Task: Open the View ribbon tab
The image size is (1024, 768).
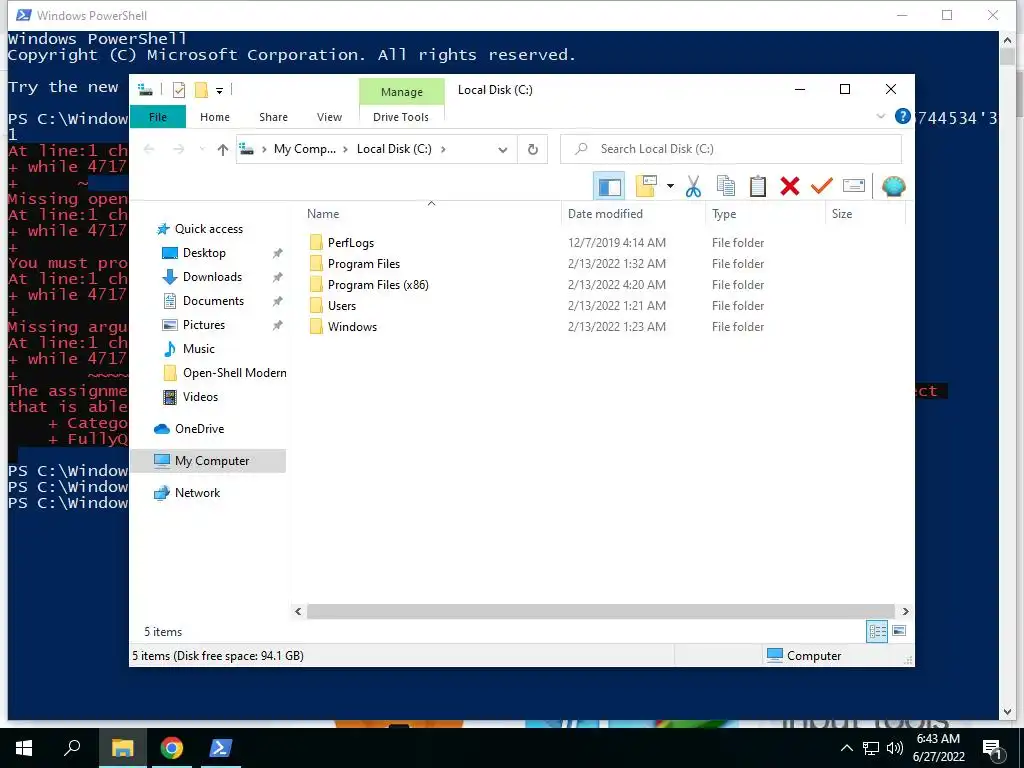Action: pyautogui.click(x=329, y=117)
